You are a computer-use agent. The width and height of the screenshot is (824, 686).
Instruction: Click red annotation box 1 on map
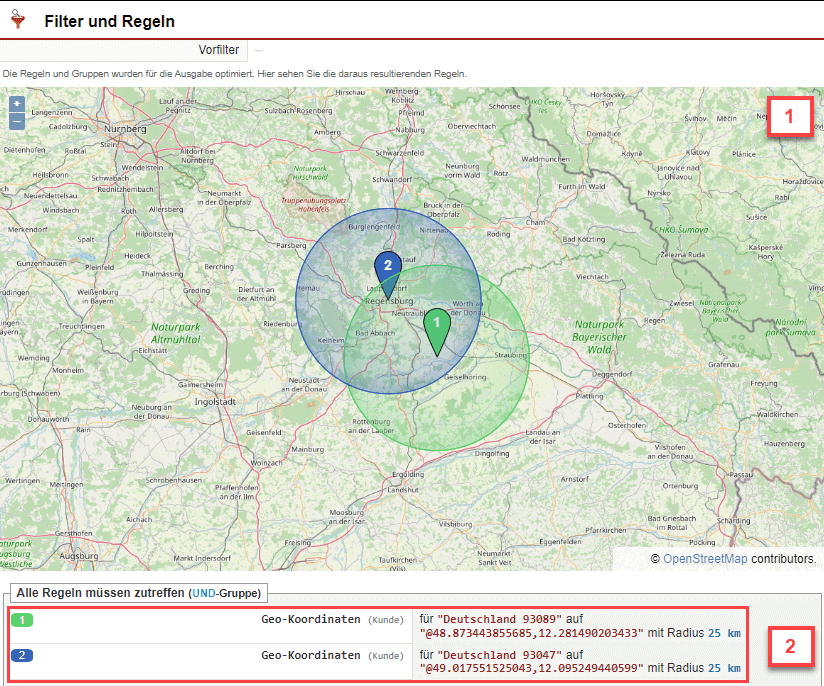tap(789, 116)
